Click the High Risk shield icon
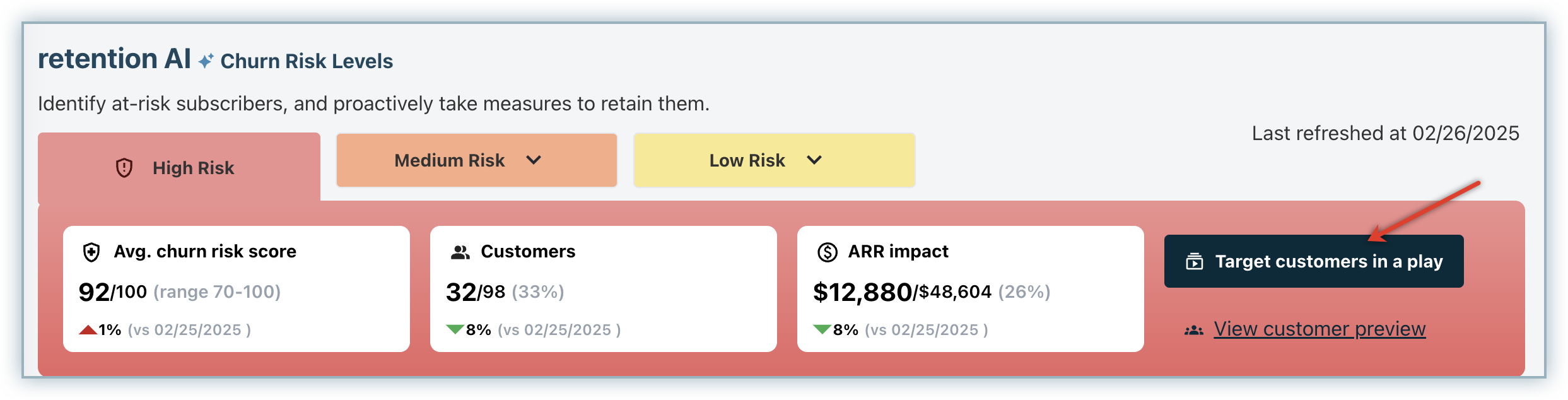This screenshot has width=1568, height=400. [x=124, y=168]
